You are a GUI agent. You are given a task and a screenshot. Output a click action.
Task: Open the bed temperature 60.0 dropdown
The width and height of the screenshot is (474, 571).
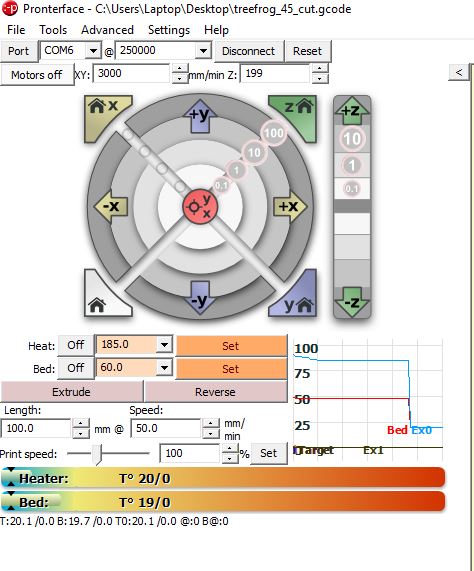pyautogui.click(x=165, y=368)
